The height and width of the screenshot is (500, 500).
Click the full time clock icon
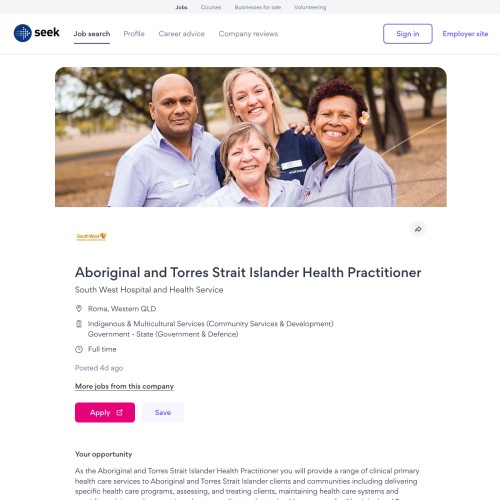[x=79, y=349]
